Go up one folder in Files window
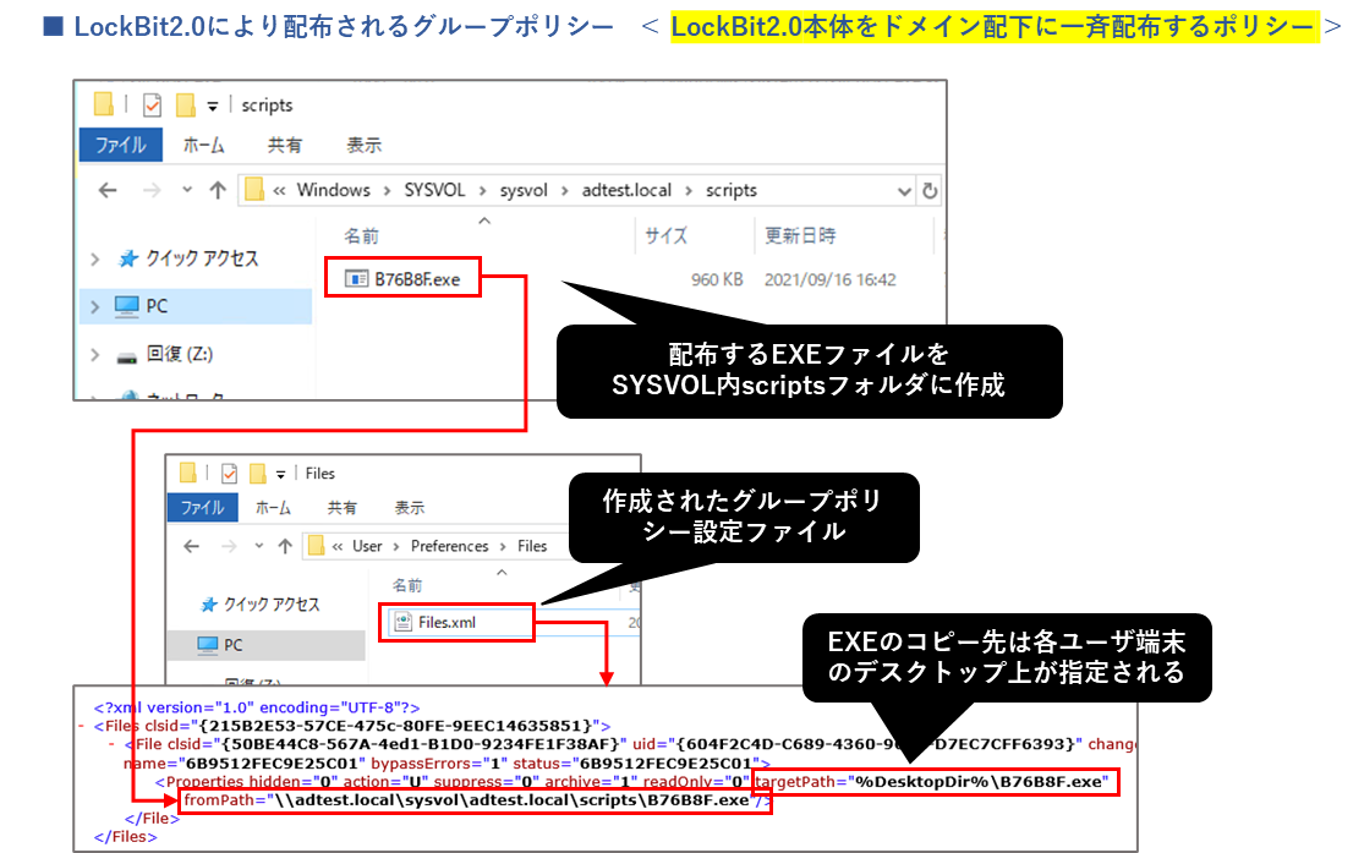The width and height of the screenshot is (1363, 868). pyautogui.click(x=286, y=546)
